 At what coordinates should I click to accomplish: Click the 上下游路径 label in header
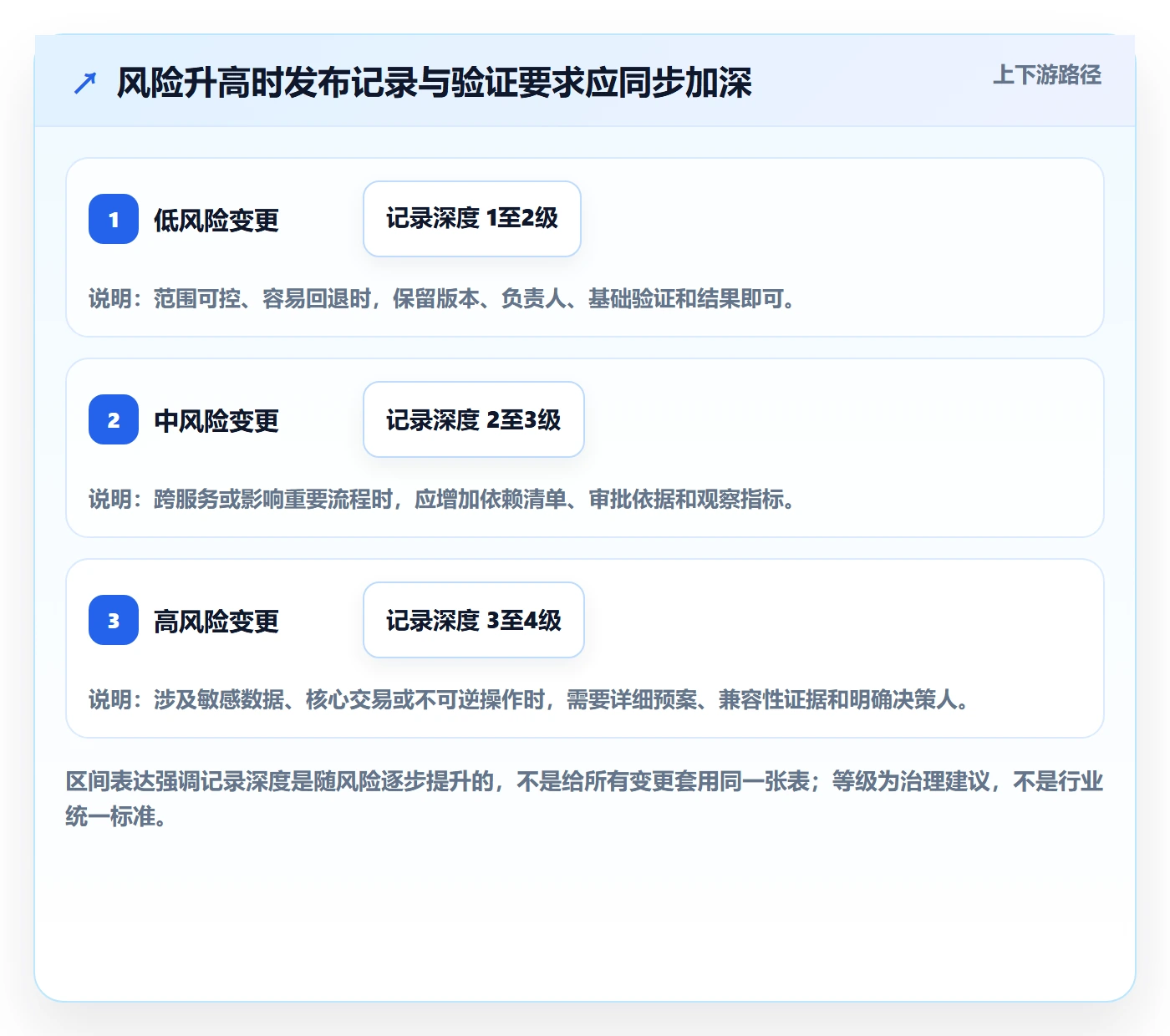click(1047, 75)
